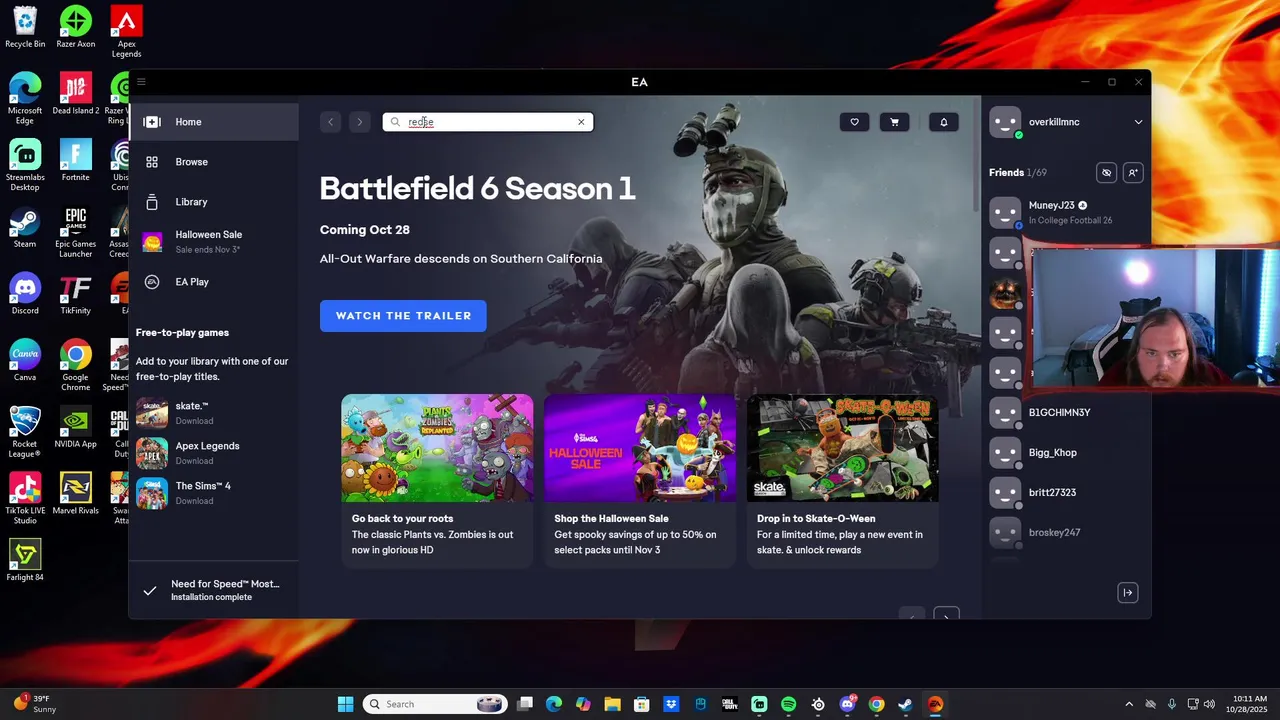The height and width of the screenshot is (720, 1280).
Task: Open the EA app hamburger menu
Action: [141, 82]
